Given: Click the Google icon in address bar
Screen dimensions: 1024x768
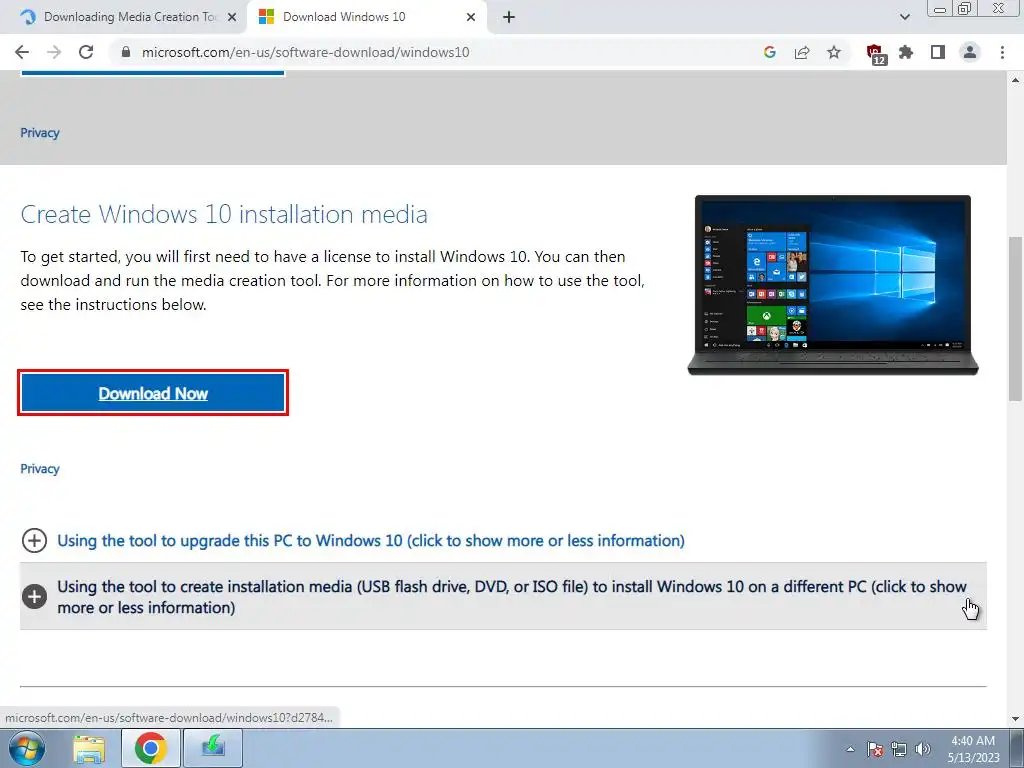Looking at the screenshot, I should tap(769, 52).
